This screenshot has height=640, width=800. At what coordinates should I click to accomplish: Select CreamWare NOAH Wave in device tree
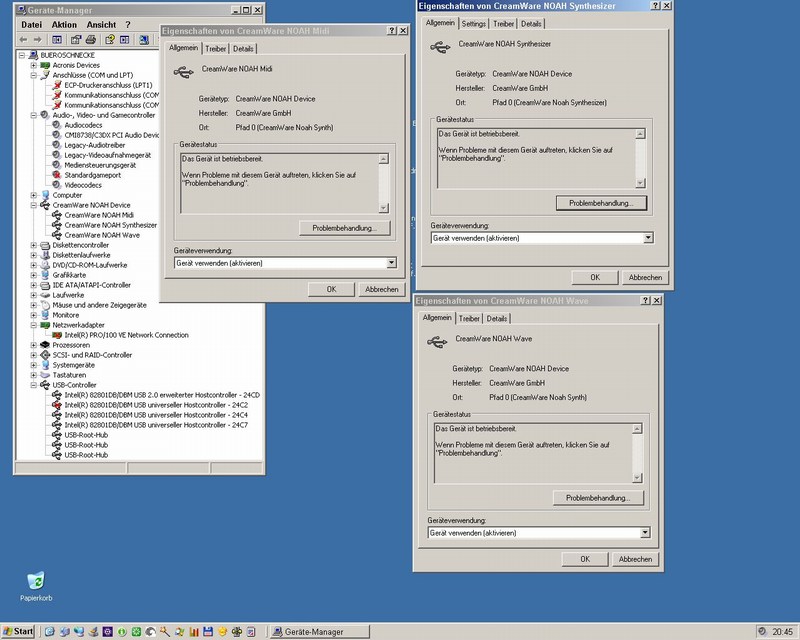(102, 235)
